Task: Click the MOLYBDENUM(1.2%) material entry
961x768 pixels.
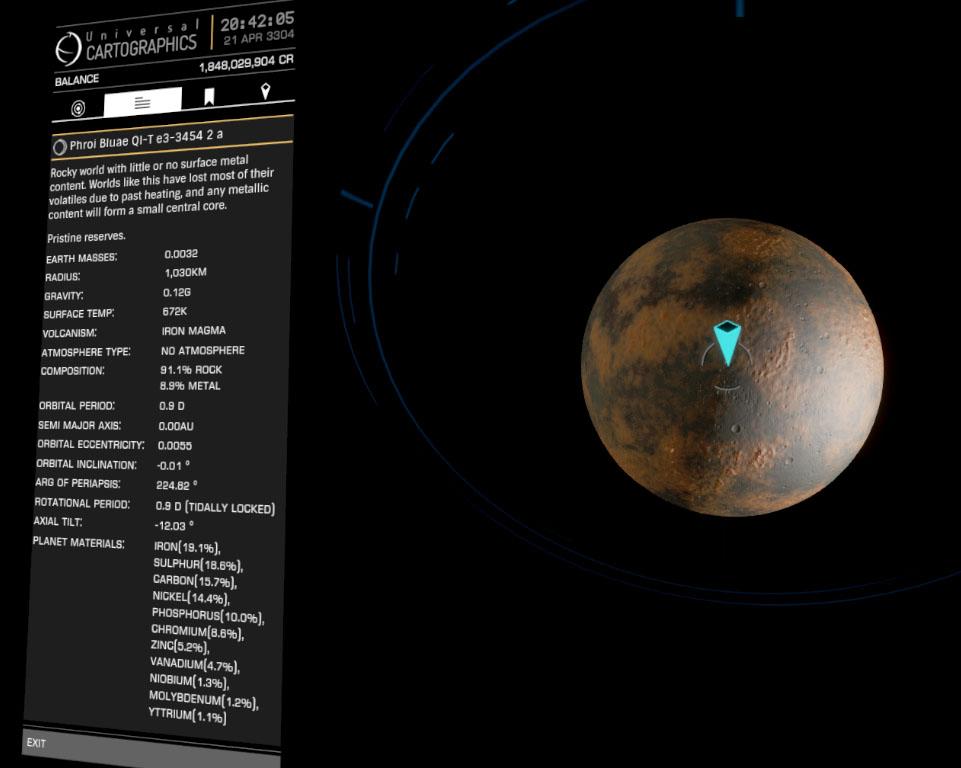Action: 203,699
